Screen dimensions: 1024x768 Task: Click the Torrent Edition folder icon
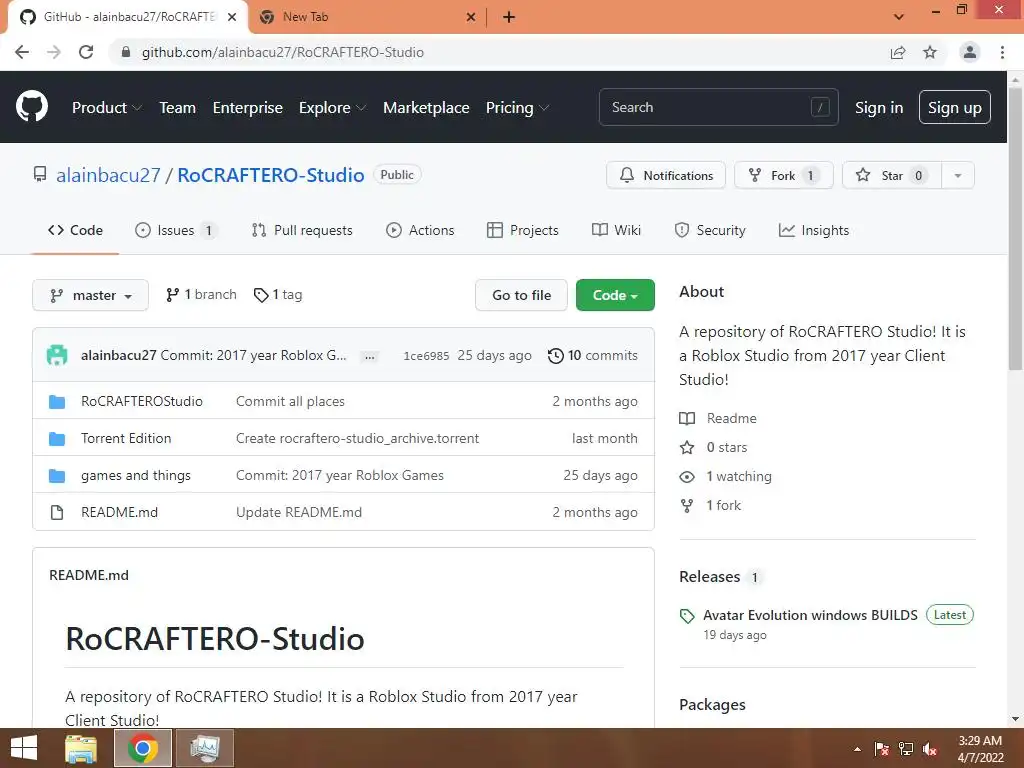tap(57, 439)
